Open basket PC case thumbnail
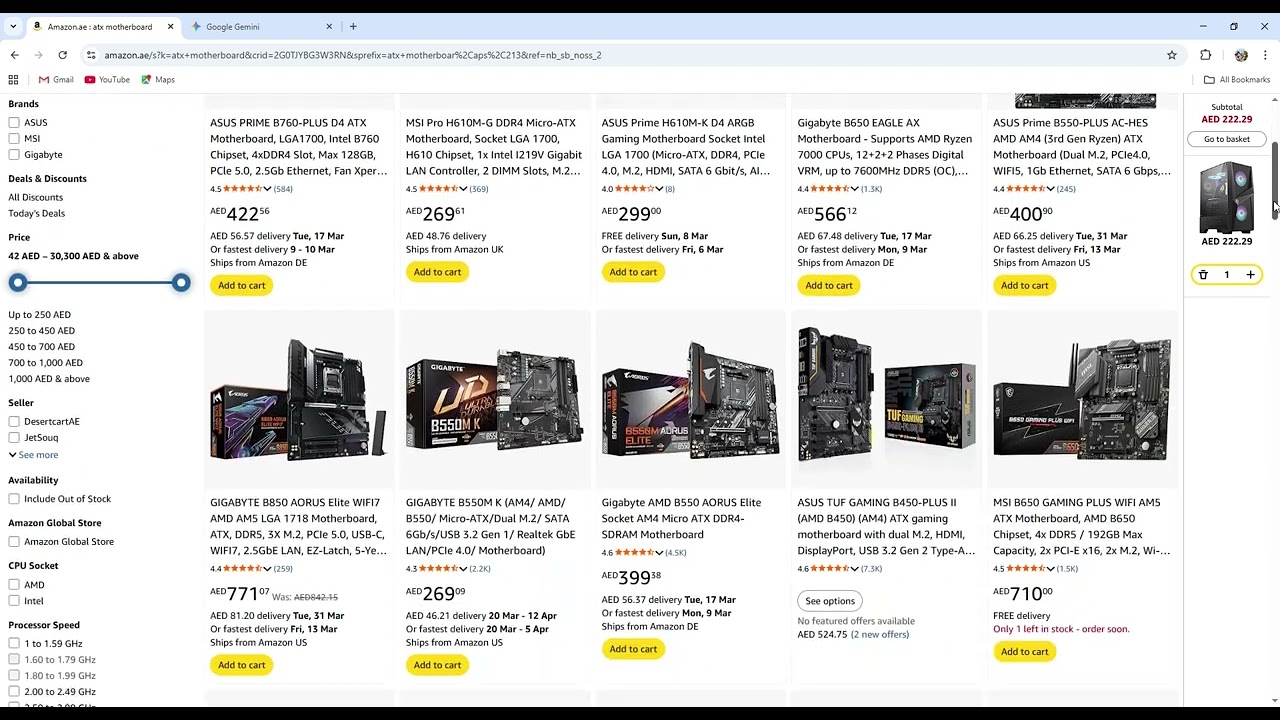 tap(1226, 197)
